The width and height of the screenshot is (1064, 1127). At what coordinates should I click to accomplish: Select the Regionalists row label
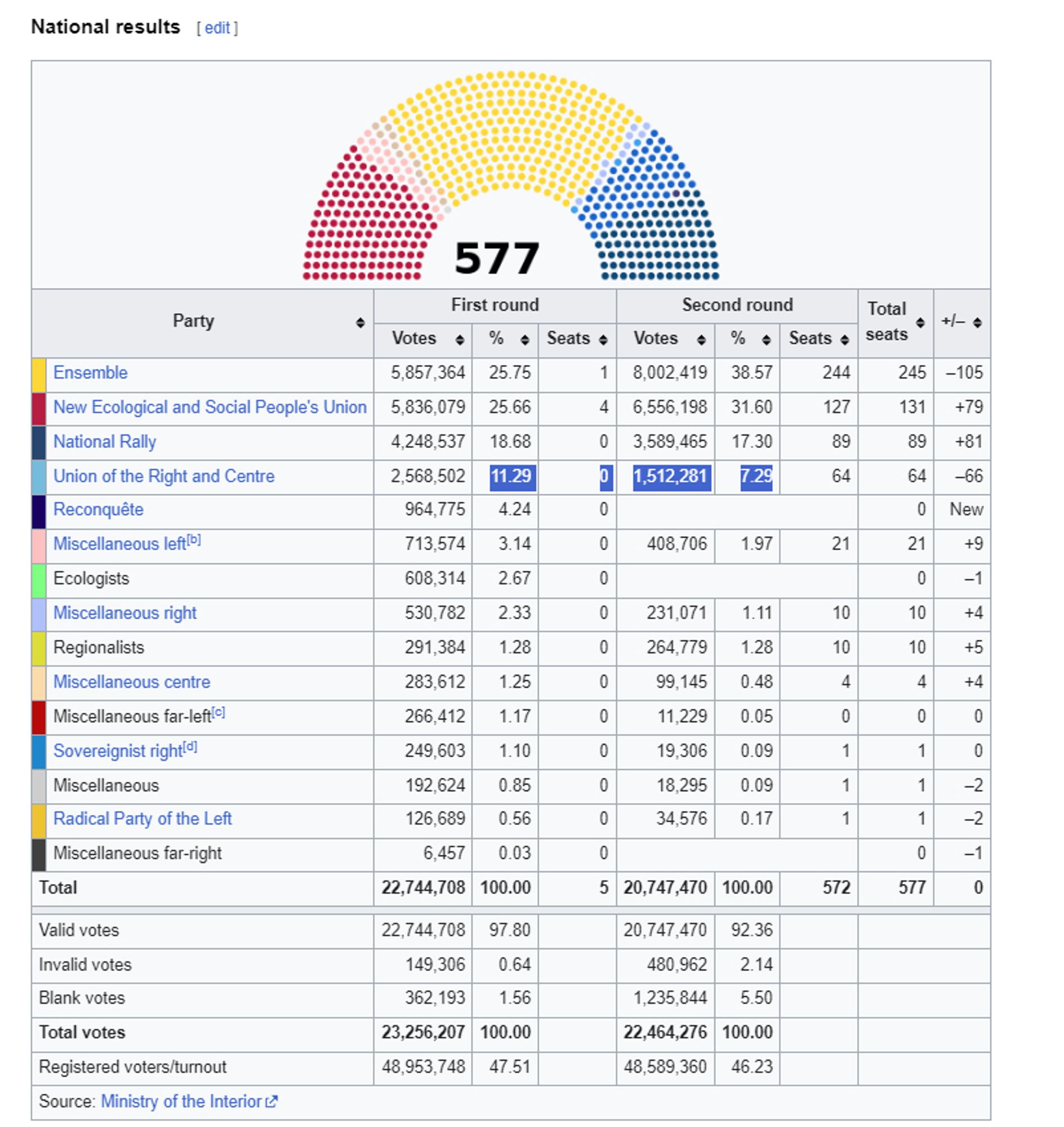pos(99,647)
